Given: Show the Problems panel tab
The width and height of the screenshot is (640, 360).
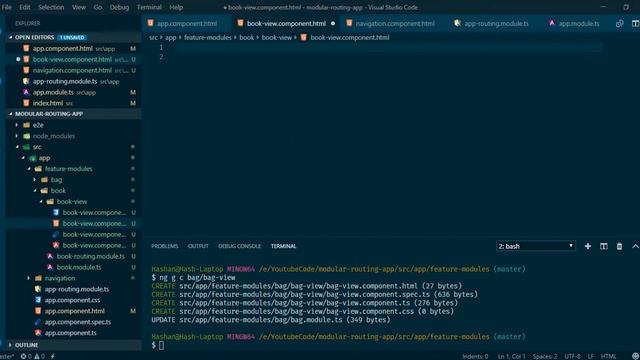Looking at the screenshot, I should (x=164, y=246).
